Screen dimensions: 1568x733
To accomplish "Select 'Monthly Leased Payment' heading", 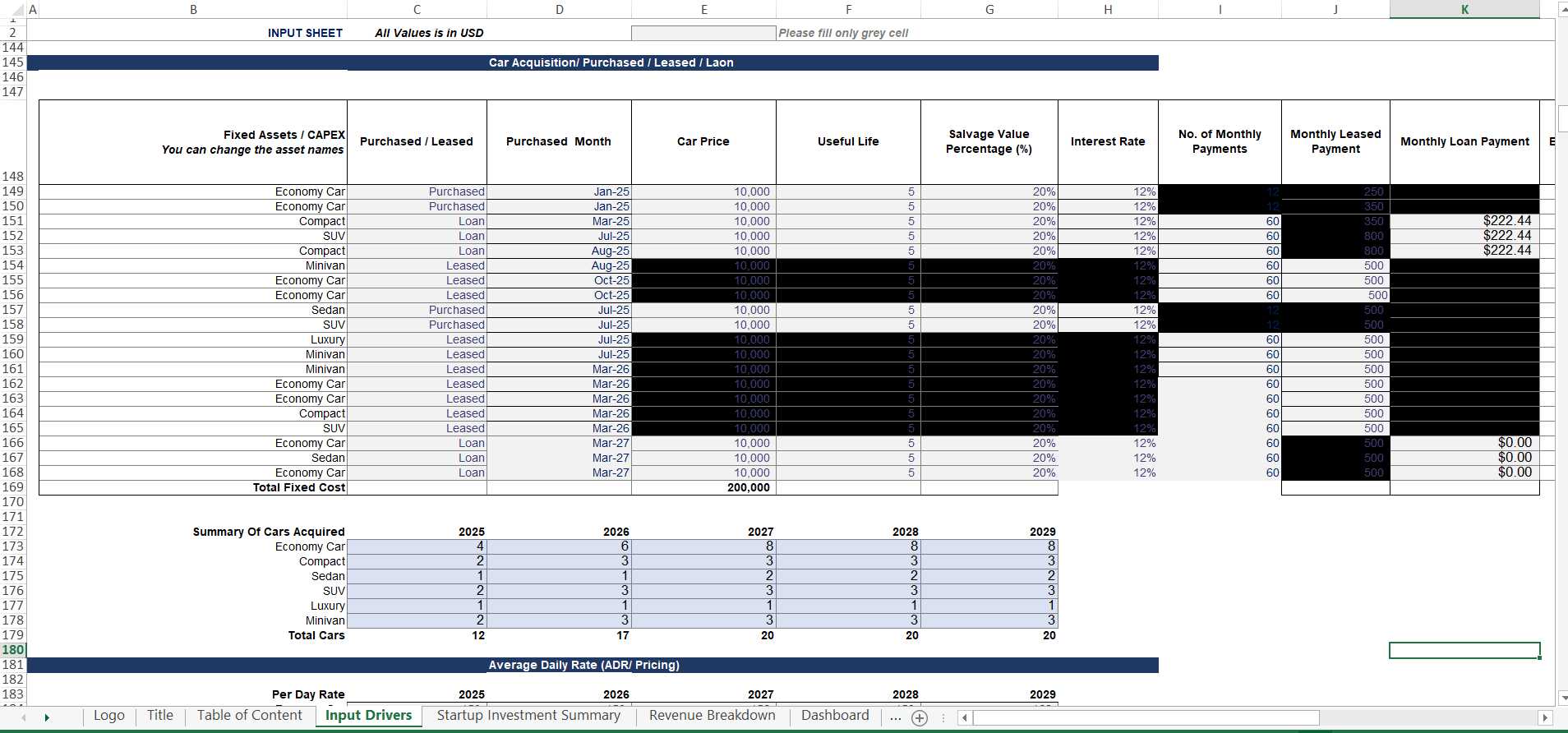I will point(1335,142).
